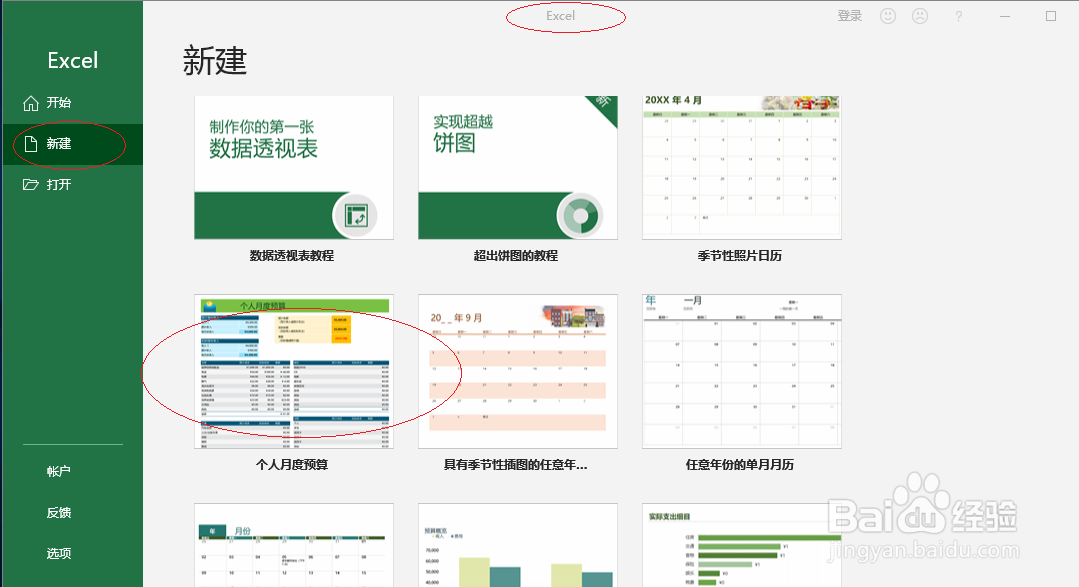Click the frowning face feedback icon
1079x587 pixels.
coord(919,16)
